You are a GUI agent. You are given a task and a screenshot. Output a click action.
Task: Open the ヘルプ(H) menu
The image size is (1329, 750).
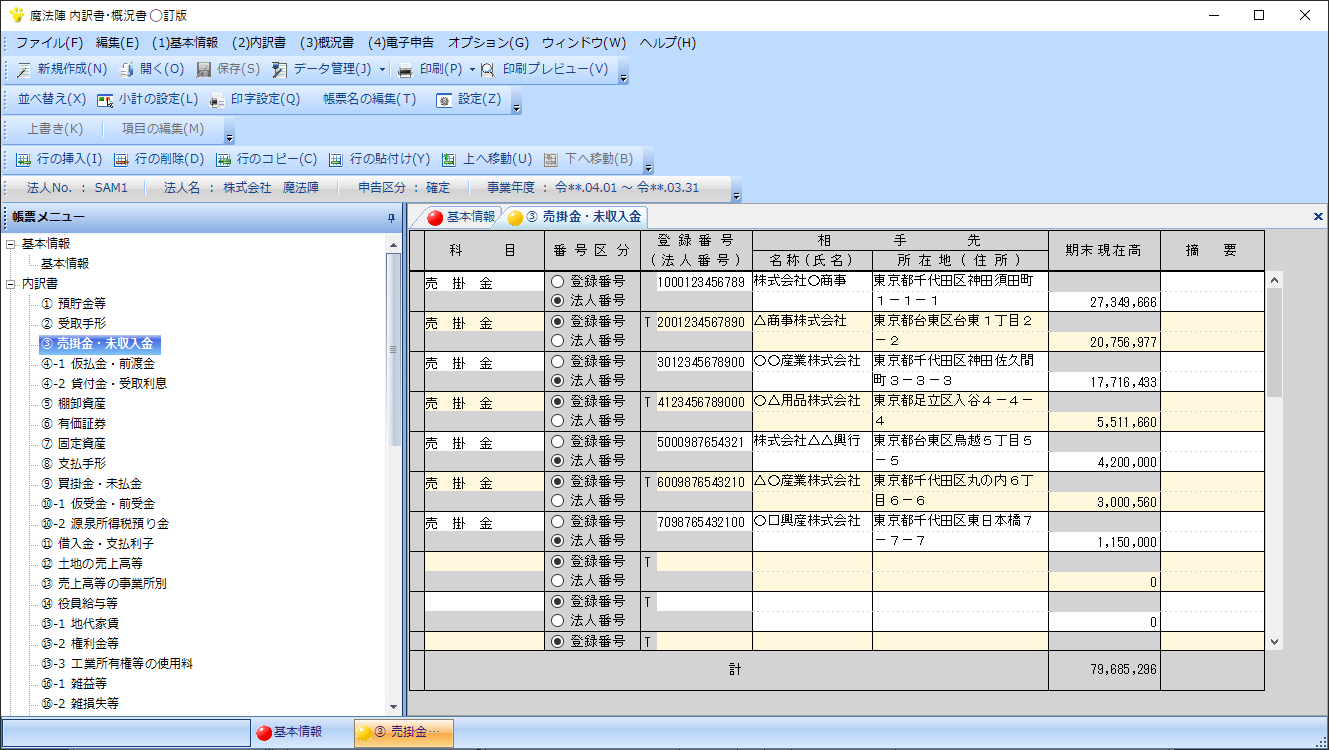(667, 43)
